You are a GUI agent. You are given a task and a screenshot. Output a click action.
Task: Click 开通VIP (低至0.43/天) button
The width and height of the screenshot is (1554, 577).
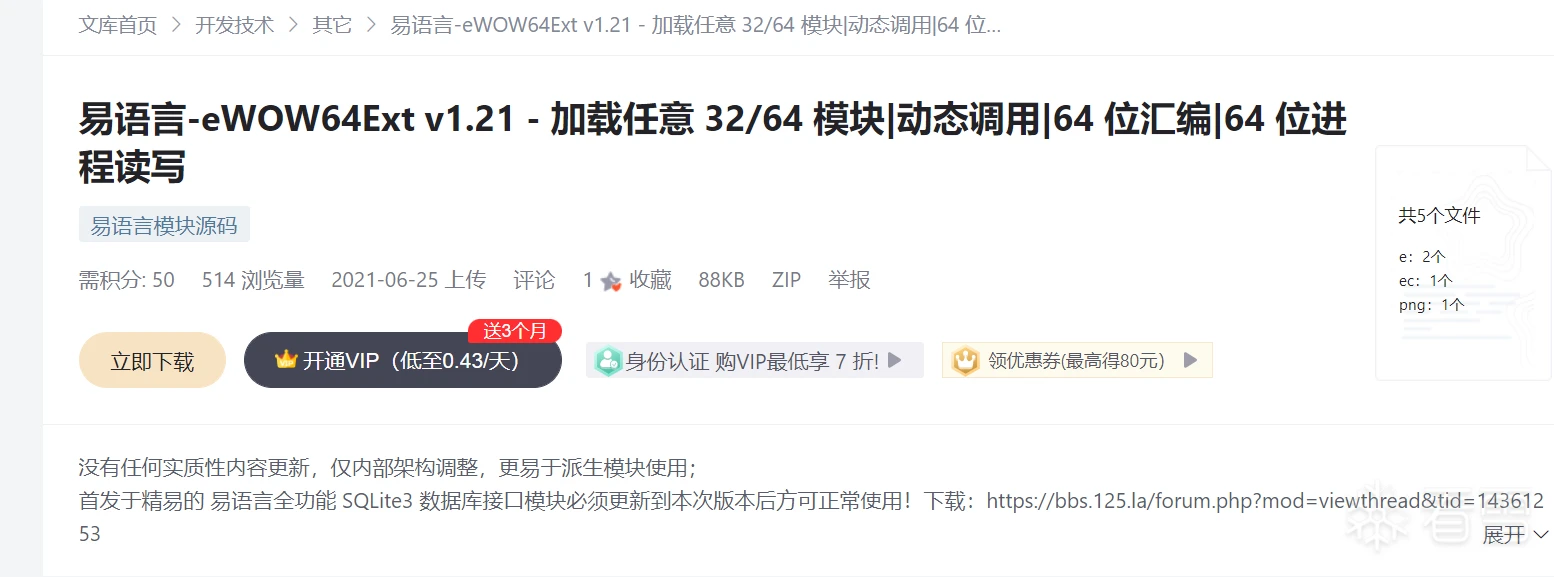click(x=402, y=360)
